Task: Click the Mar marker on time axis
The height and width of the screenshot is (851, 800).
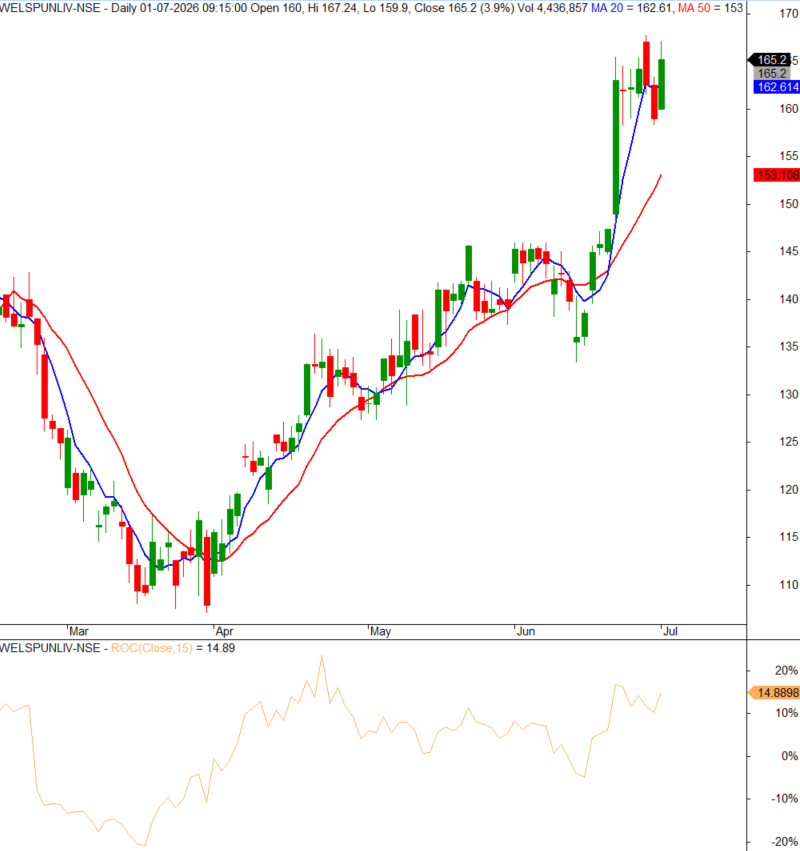Action: point(79,631)
